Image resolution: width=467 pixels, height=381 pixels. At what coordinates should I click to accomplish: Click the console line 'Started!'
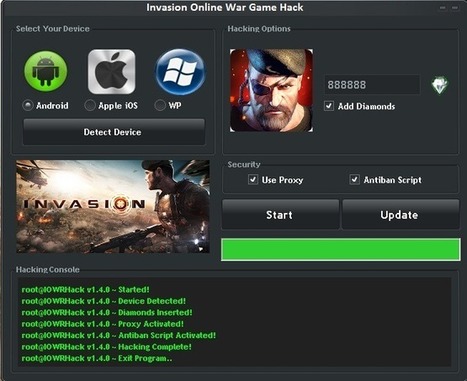85,289
